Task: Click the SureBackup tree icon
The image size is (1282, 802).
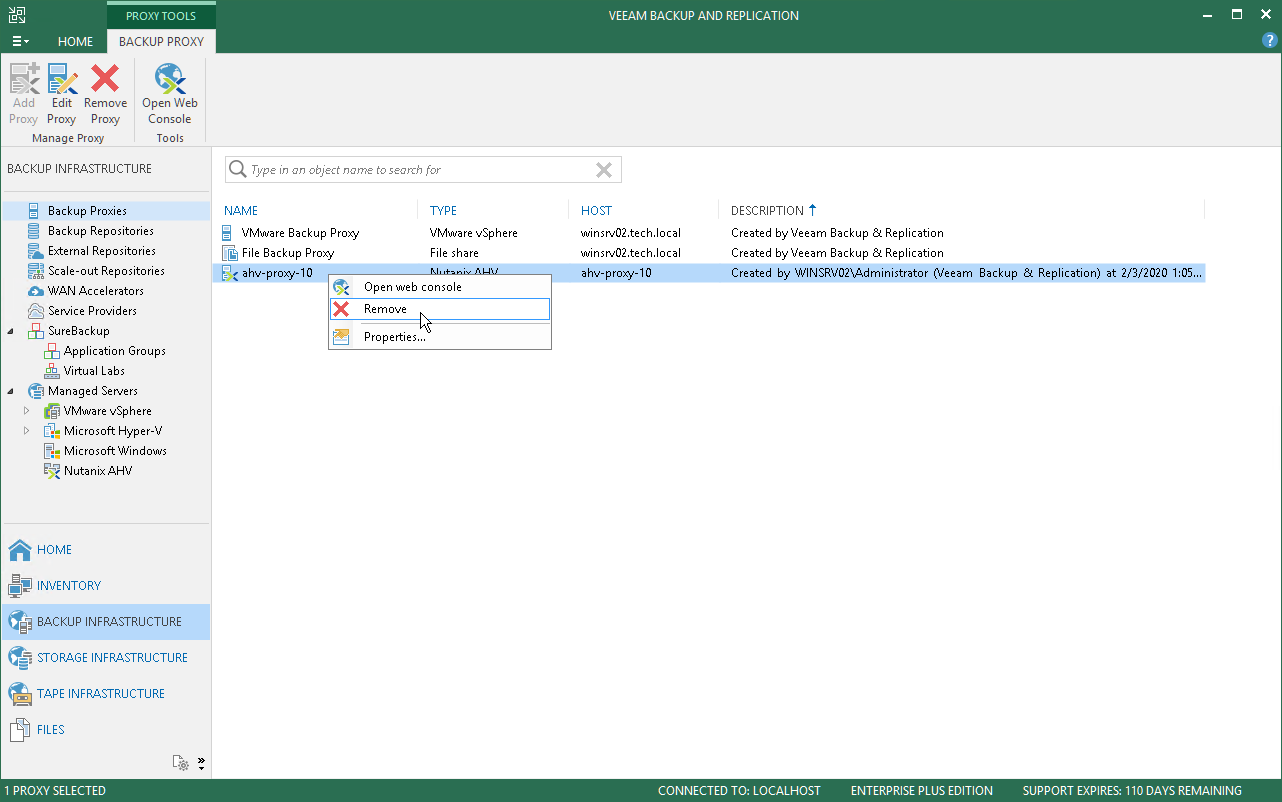Action: coord(35,331)
